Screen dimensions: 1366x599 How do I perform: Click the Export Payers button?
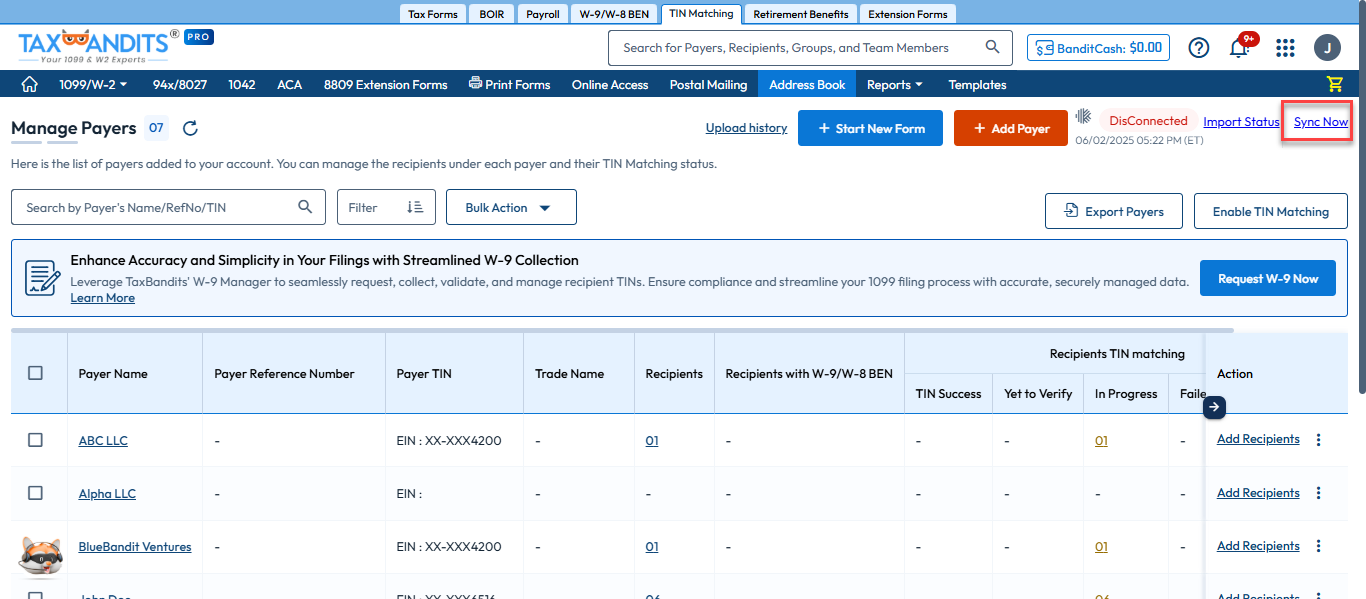point(1114,211)
